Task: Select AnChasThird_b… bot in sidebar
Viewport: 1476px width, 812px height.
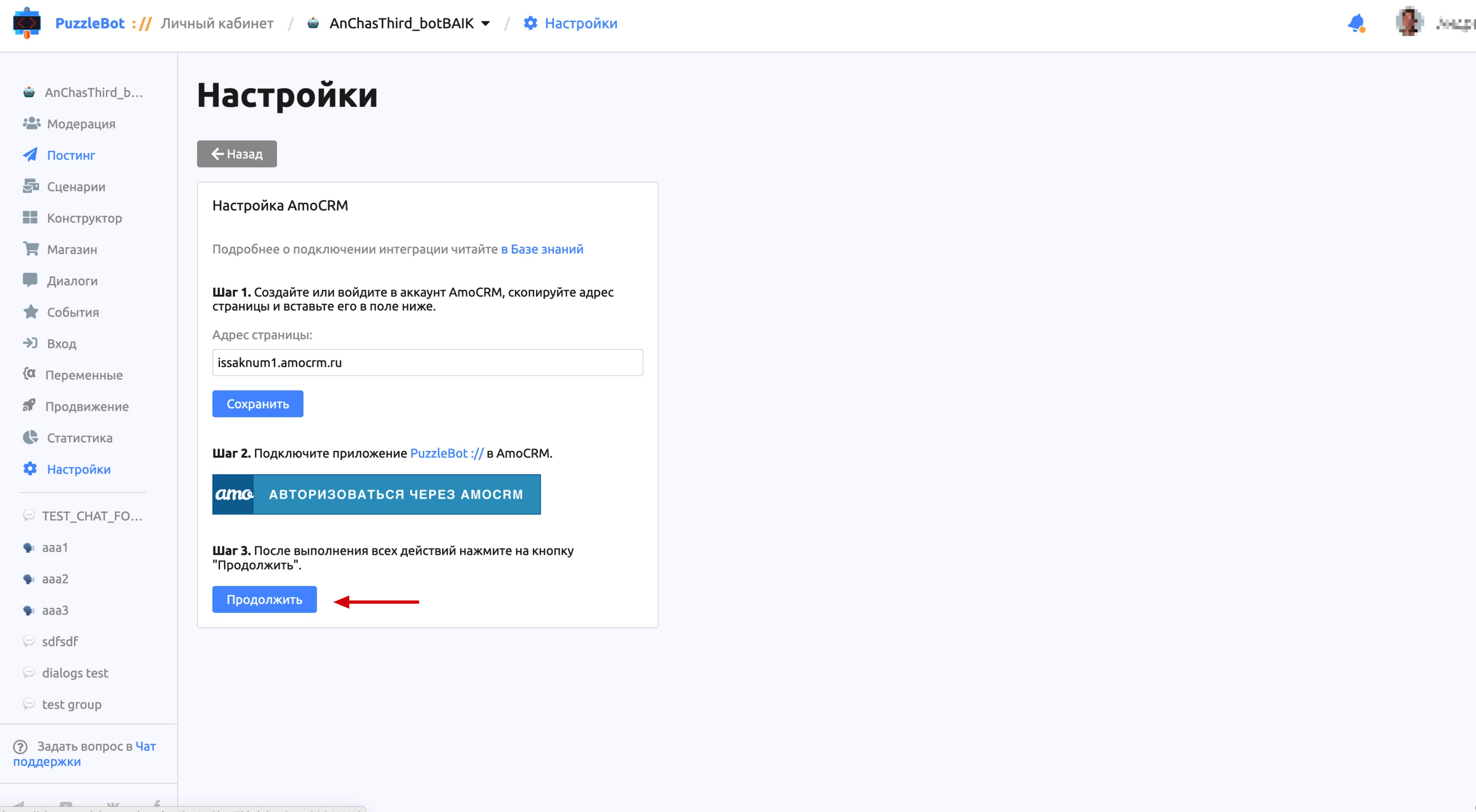Action: pos(94,92)
